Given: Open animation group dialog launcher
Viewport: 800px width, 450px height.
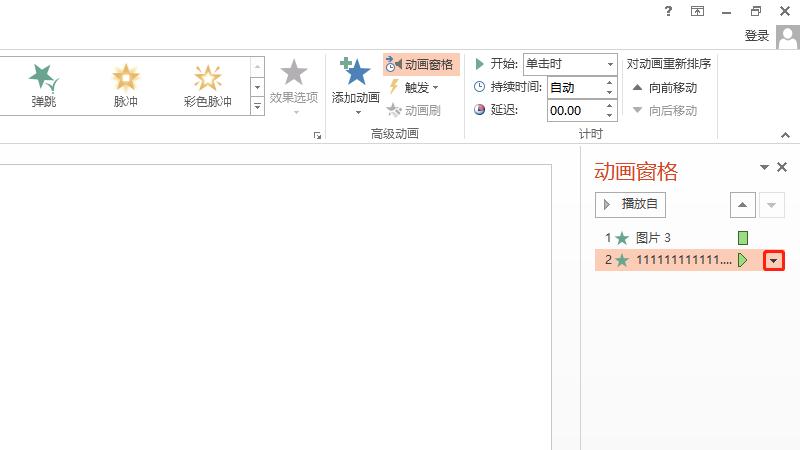Looking at the screenshot, I should (317, 135).
